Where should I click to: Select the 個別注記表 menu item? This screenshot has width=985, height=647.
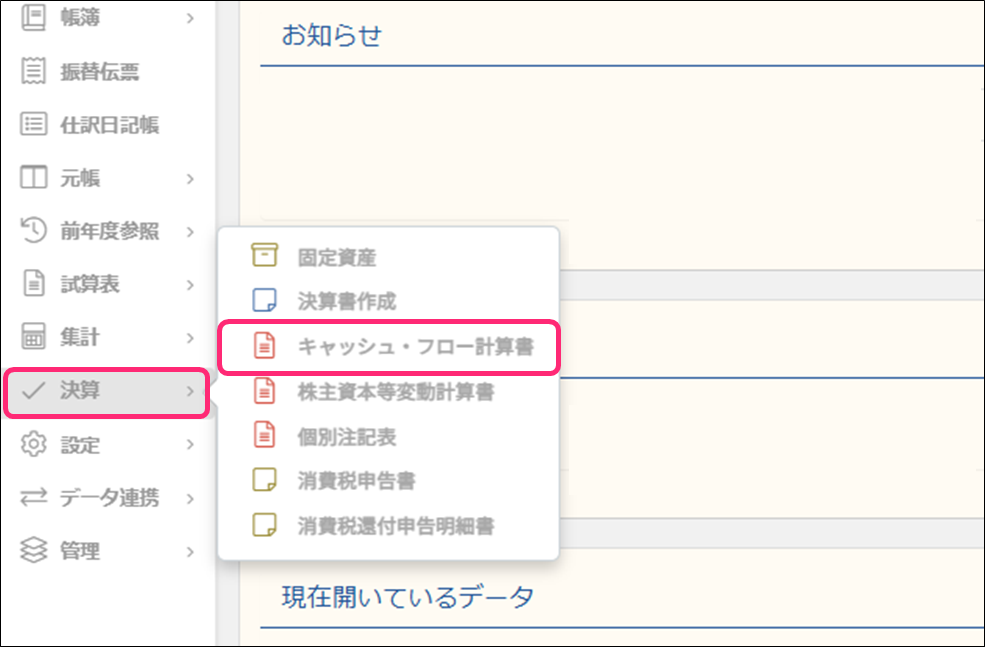pyautogui.click(x=347, y=437)
